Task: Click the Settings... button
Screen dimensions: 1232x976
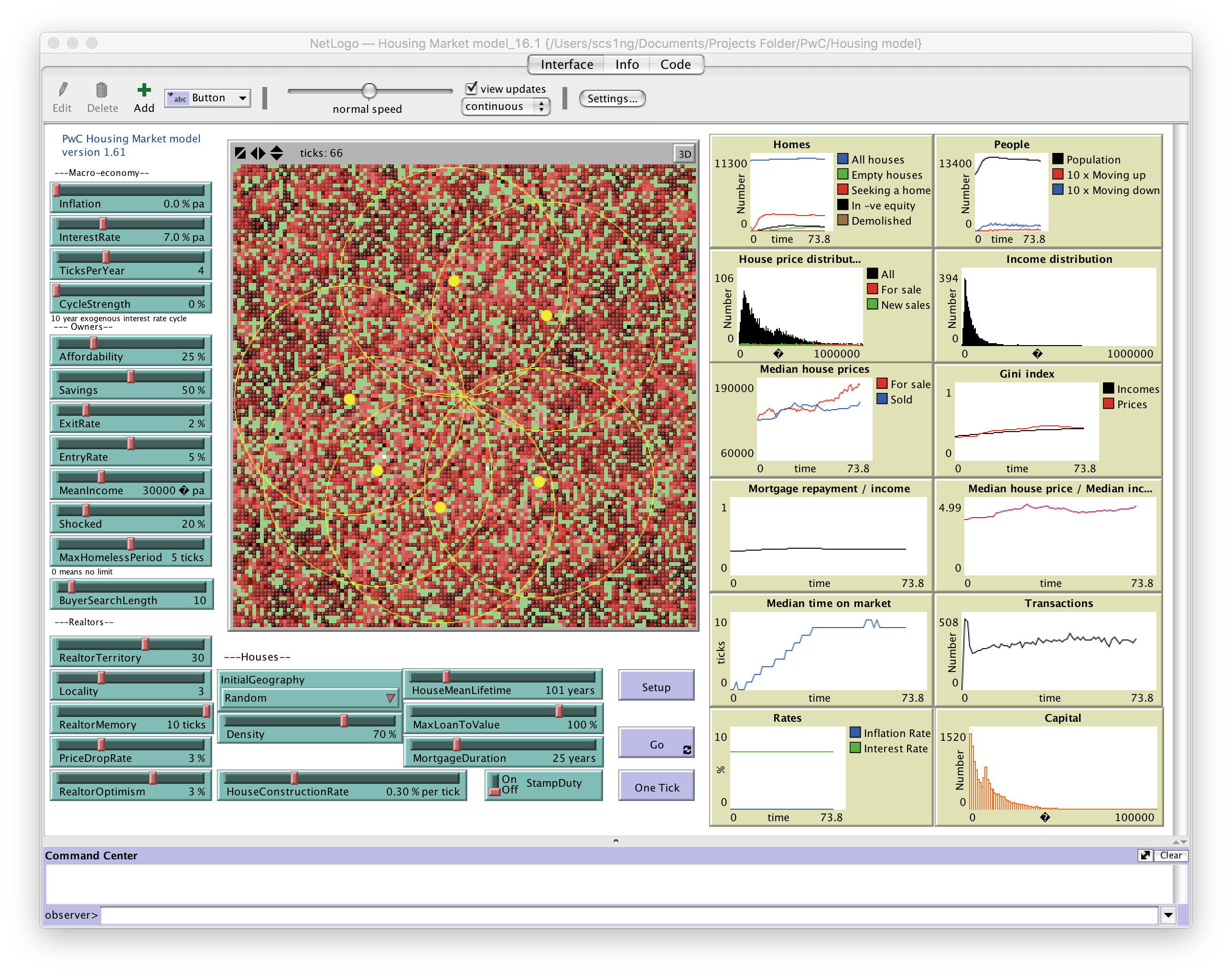Action: click(612, 98)
